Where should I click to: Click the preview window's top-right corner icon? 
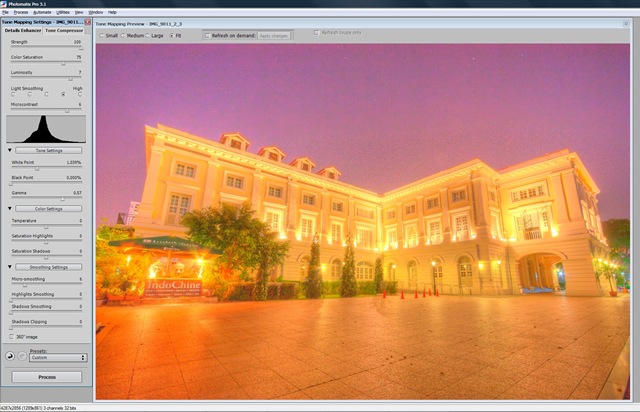626,24
